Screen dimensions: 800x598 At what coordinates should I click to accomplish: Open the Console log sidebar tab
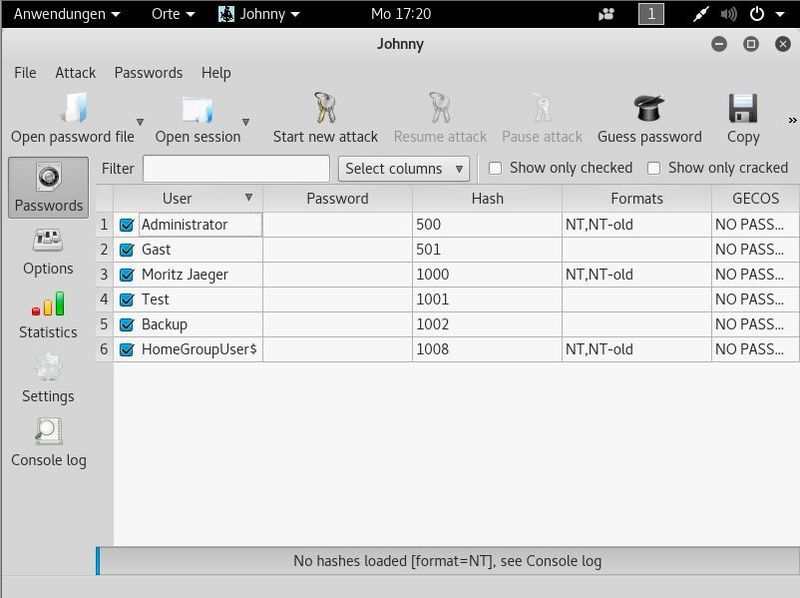[48, 443]
